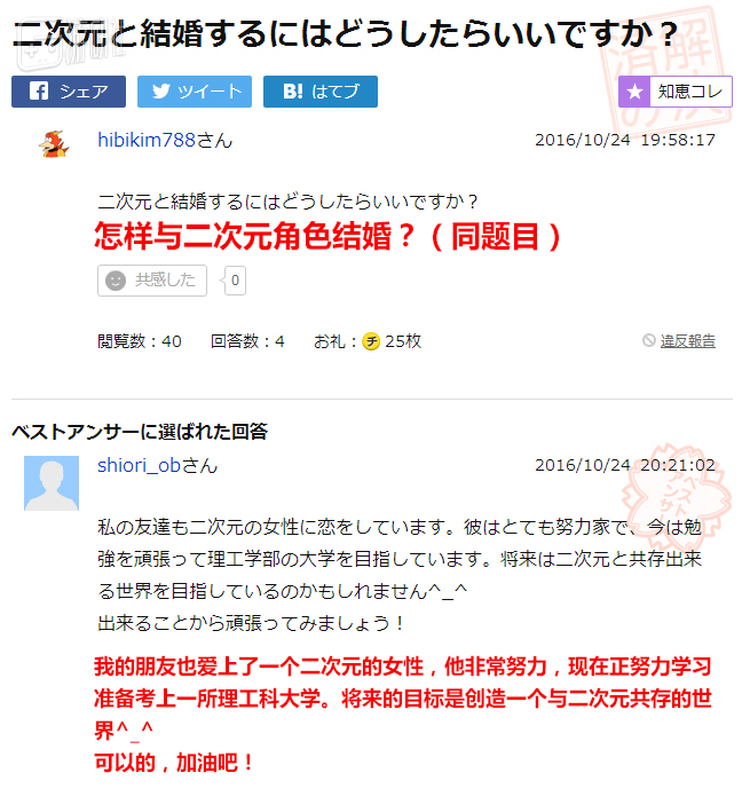
Task: Click the empathy count bubble showing 0
Action: click(235, 281)
